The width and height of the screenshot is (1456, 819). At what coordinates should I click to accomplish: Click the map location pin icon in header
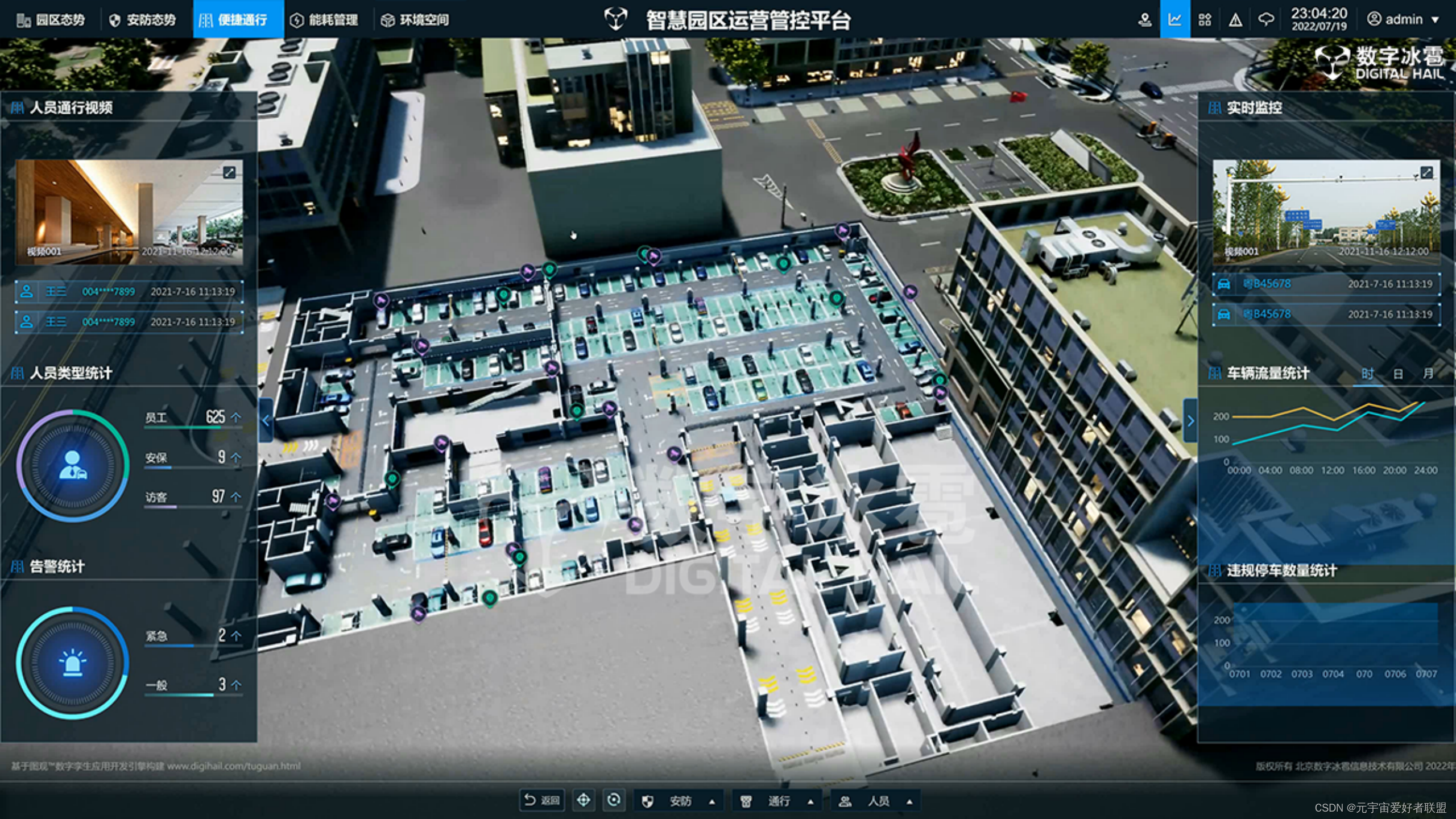(x=1144, y=20)
